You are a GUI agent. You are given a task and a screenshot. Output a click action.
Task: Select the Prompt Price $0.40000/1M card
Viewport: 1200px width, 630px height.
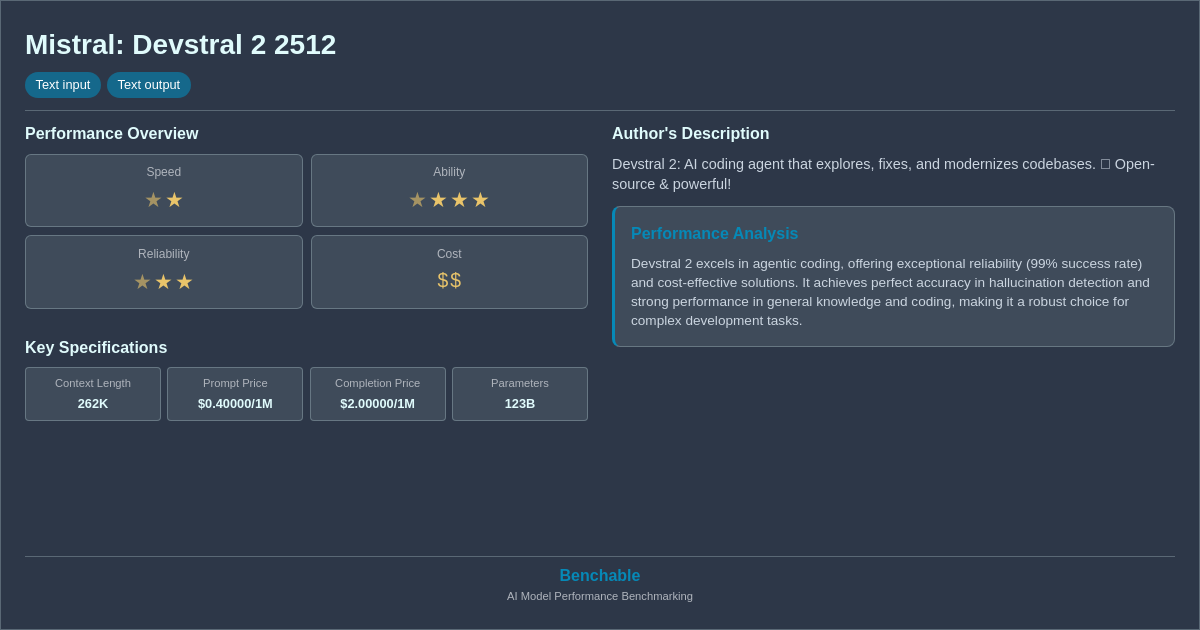[235, 394]
